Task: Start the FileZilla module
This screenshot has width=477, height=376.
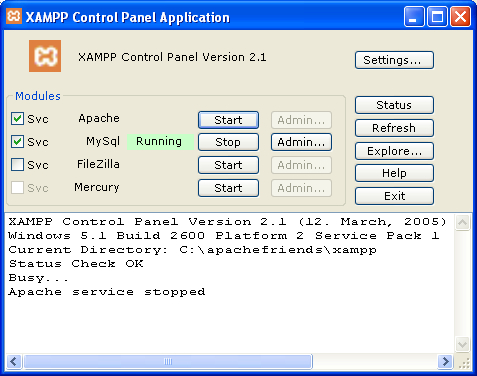Action: click(228, 165)
